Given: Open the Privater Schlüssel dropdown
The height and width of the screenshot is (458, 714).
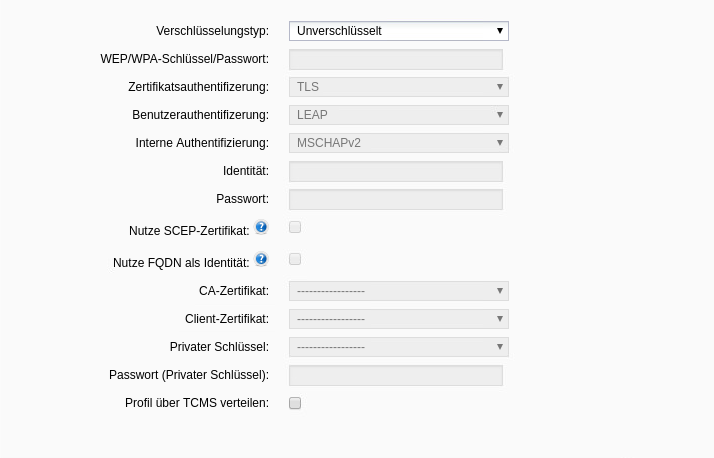Looking at the screenshot, I should (398, 347).
